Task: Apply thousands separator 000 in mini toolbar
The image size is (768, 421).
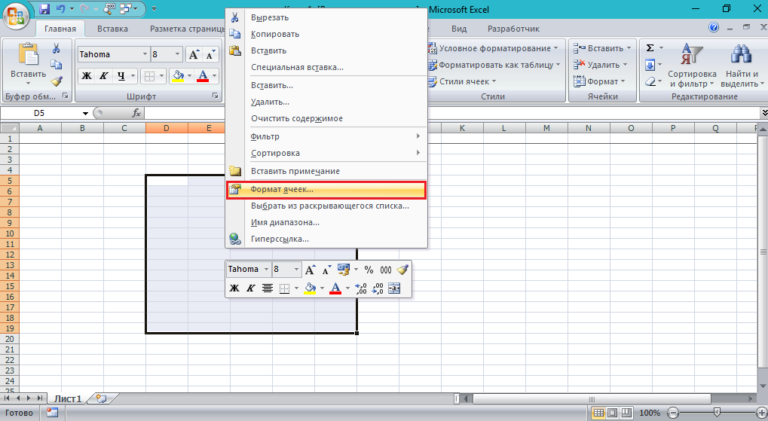Action: 386,270
